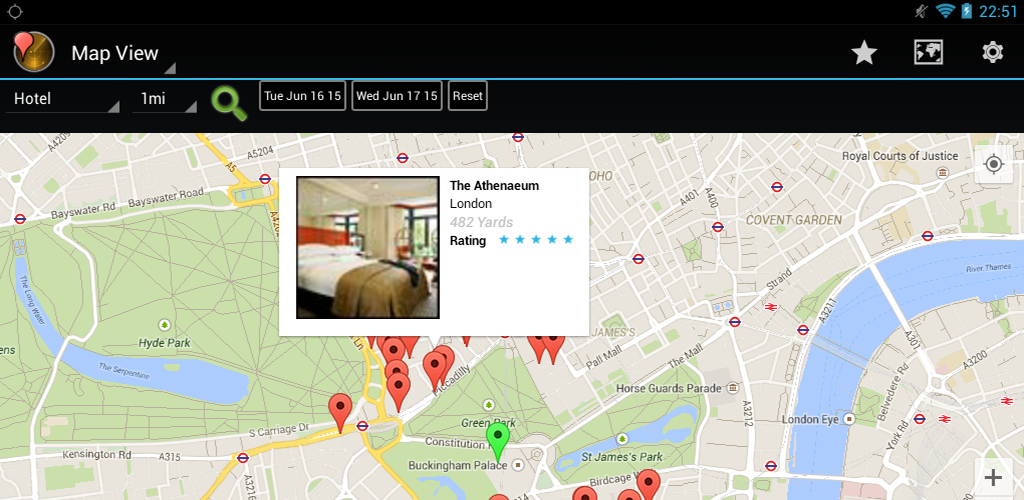Image resolution: width=1024 pixels, height=500 pixels.
Task: Tap the green magnifying glass search icon
Action: pos(229,102)
